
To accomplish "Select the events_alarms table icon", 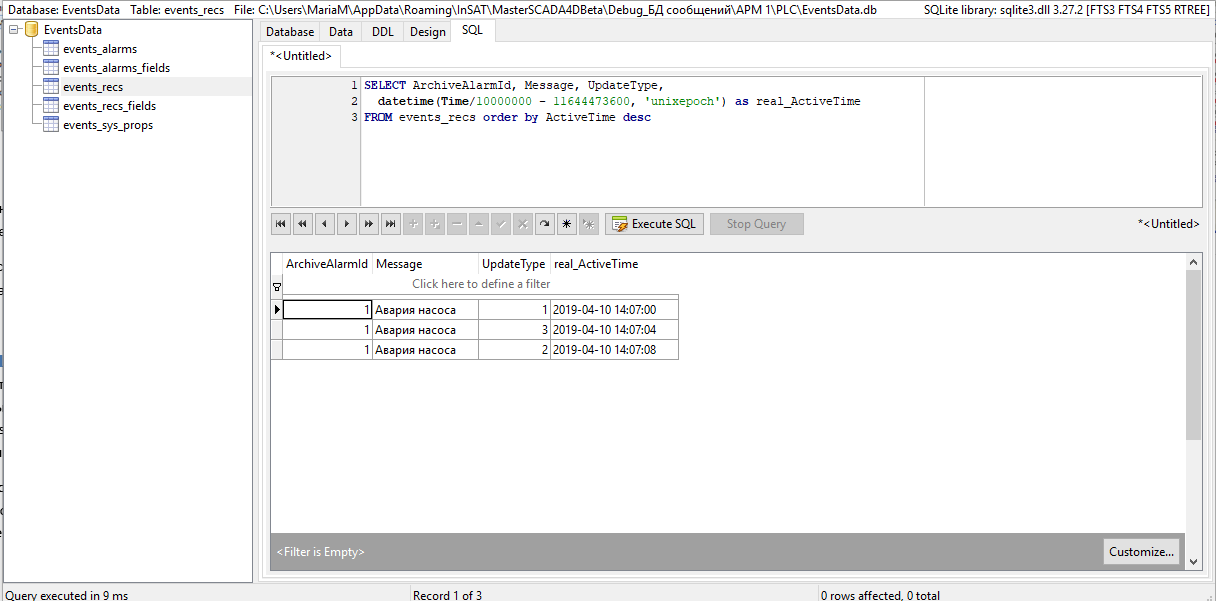I will [x=52, y=48].
